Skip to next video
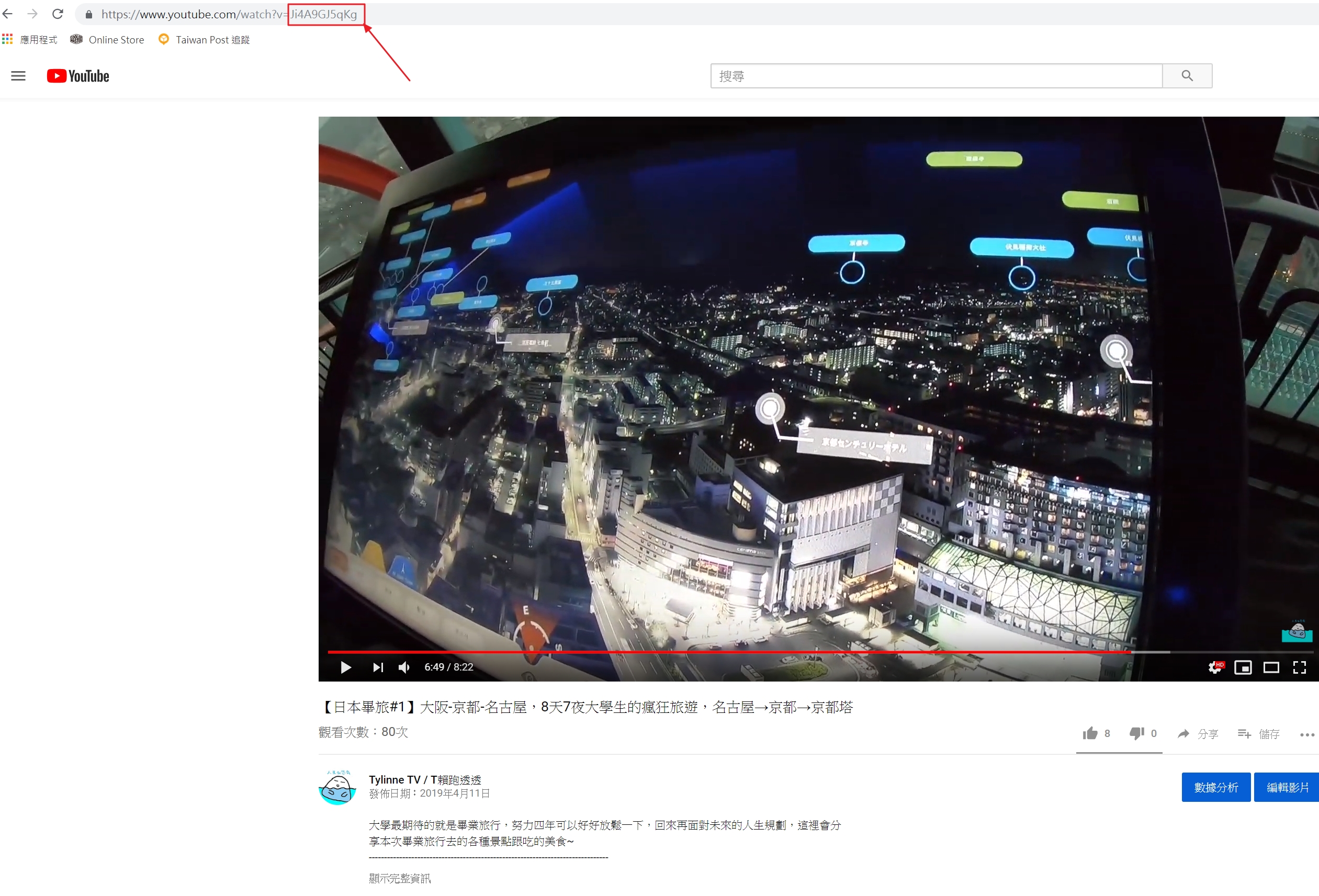This screenshot has width=1319, height=896. pyautogui.click(x=378, y=667)
